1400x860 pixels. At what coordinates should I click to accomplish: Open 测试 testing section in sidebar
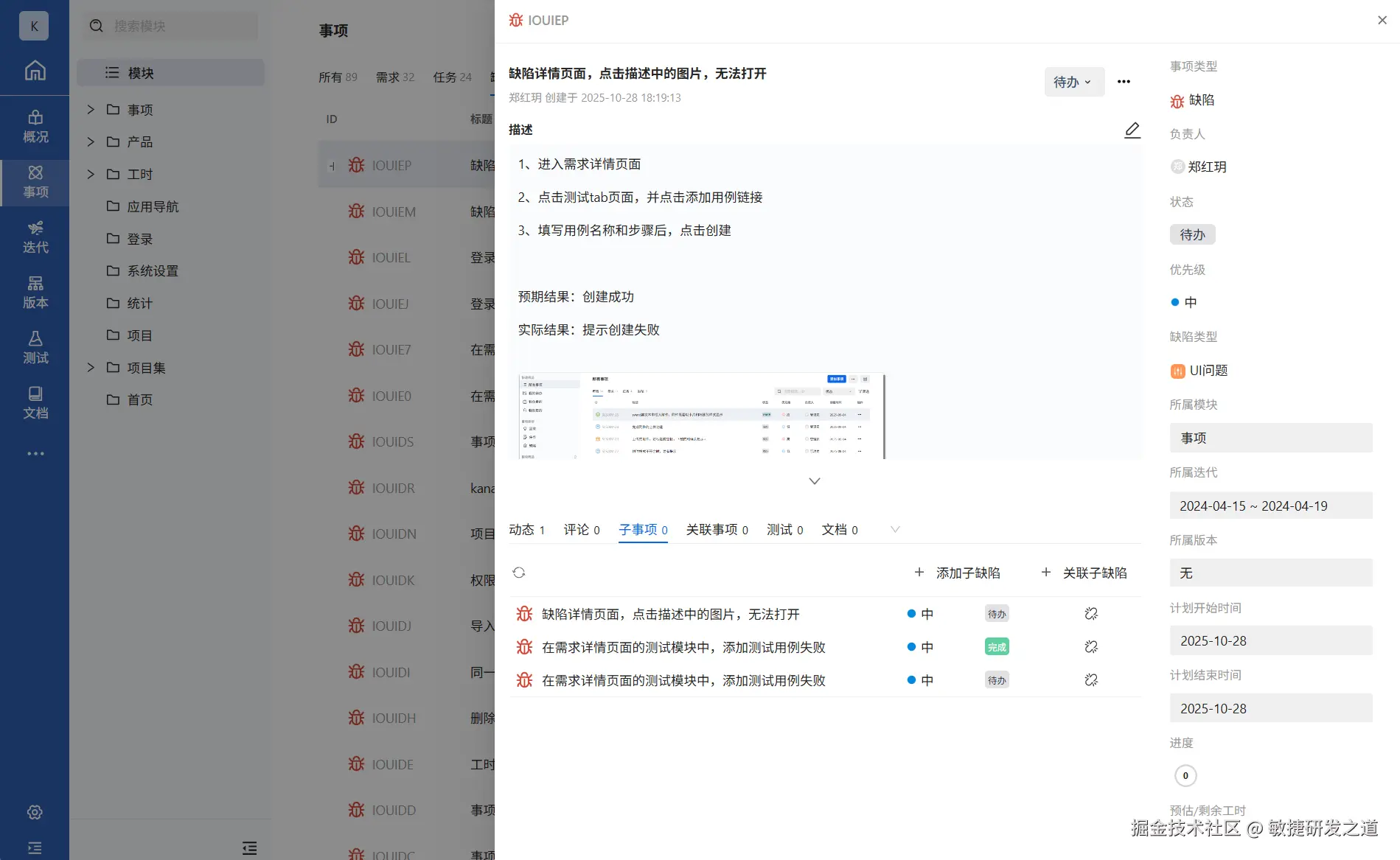35,348
